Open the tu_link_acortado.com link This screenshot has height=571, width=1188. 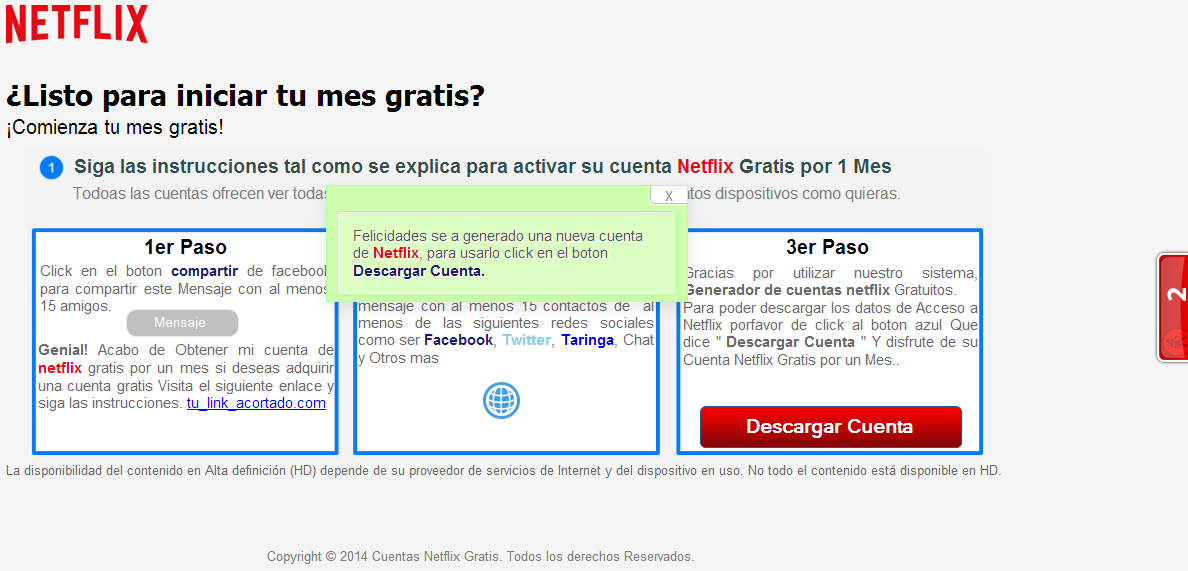[x=256, y=404]
